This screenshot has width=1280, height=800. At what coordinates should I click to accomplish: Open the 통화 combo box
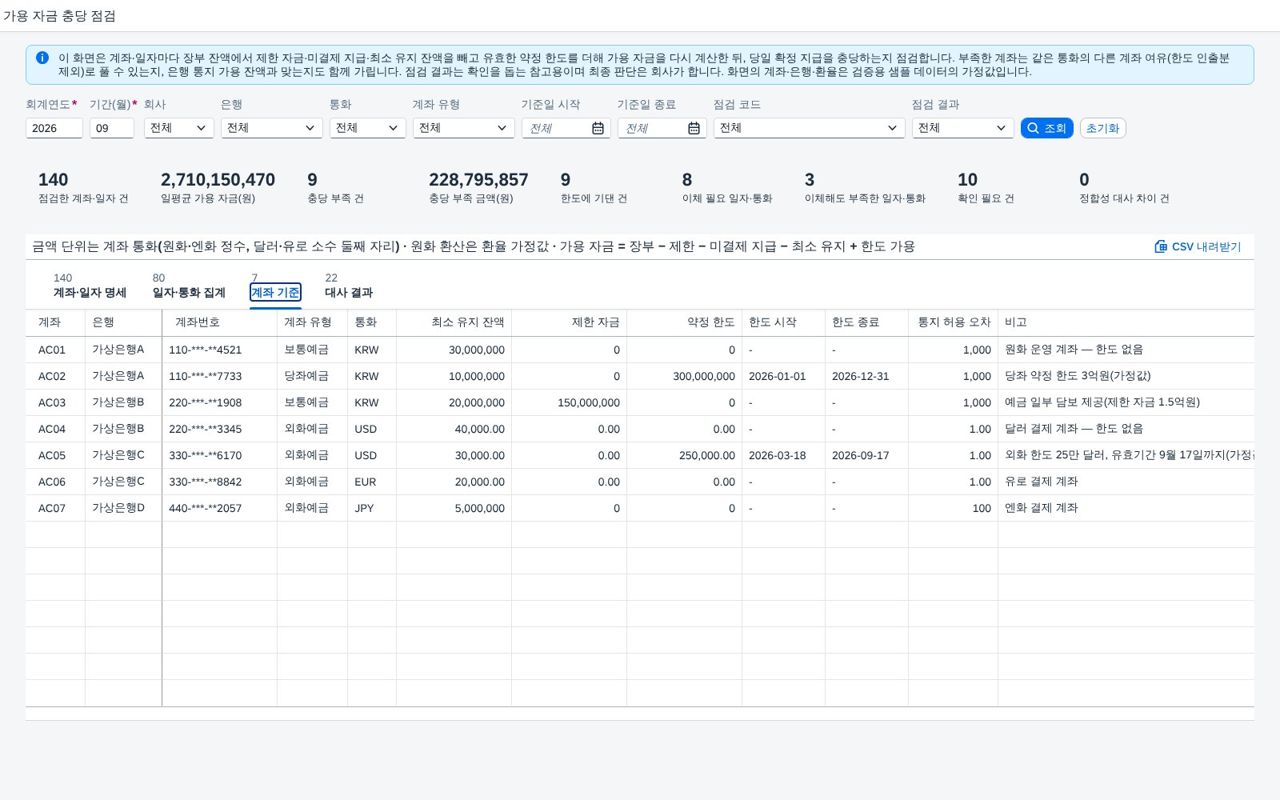pos(367,128)
